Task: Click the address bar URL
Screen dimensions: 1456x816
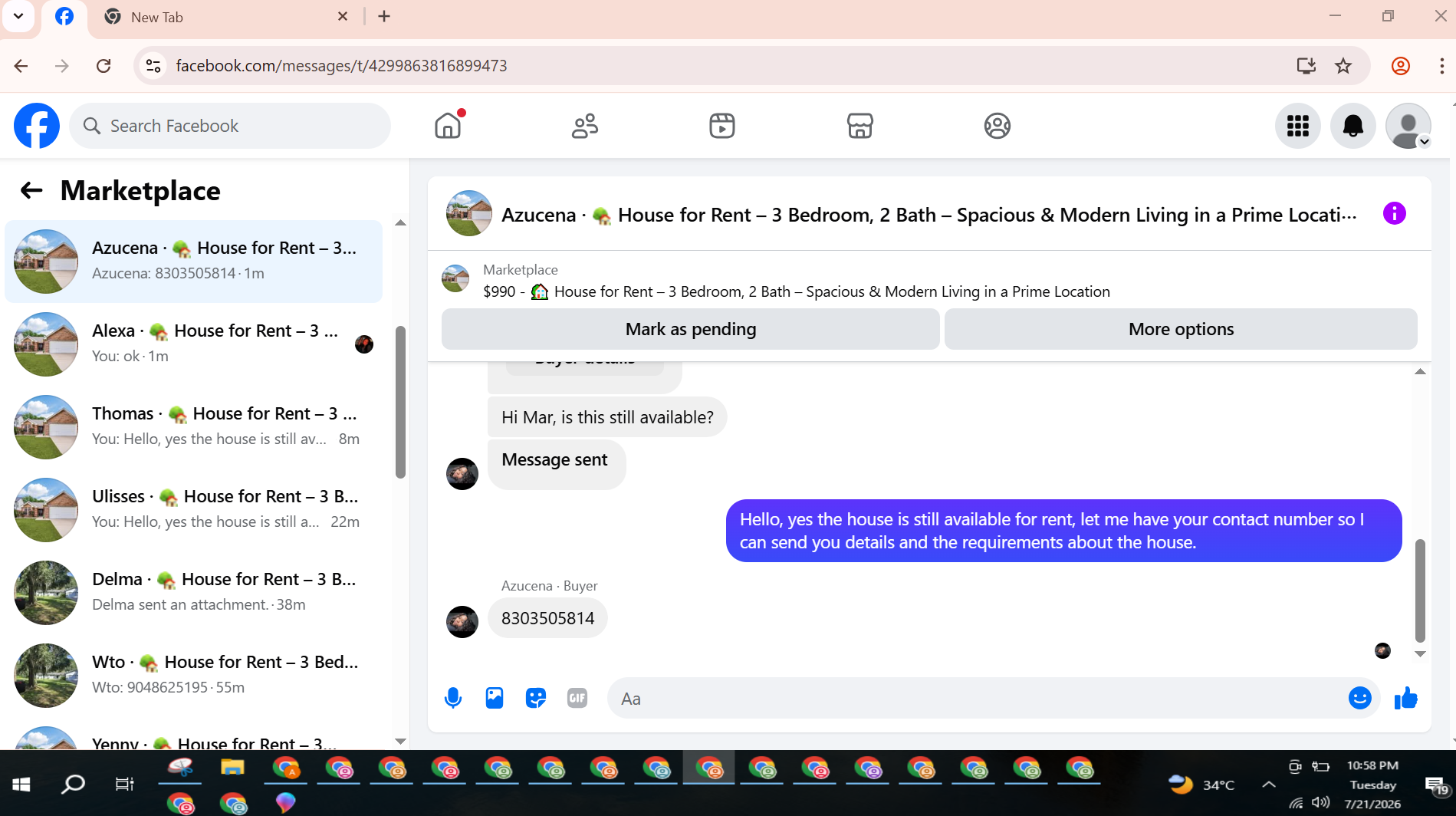Action: [341, 66]
